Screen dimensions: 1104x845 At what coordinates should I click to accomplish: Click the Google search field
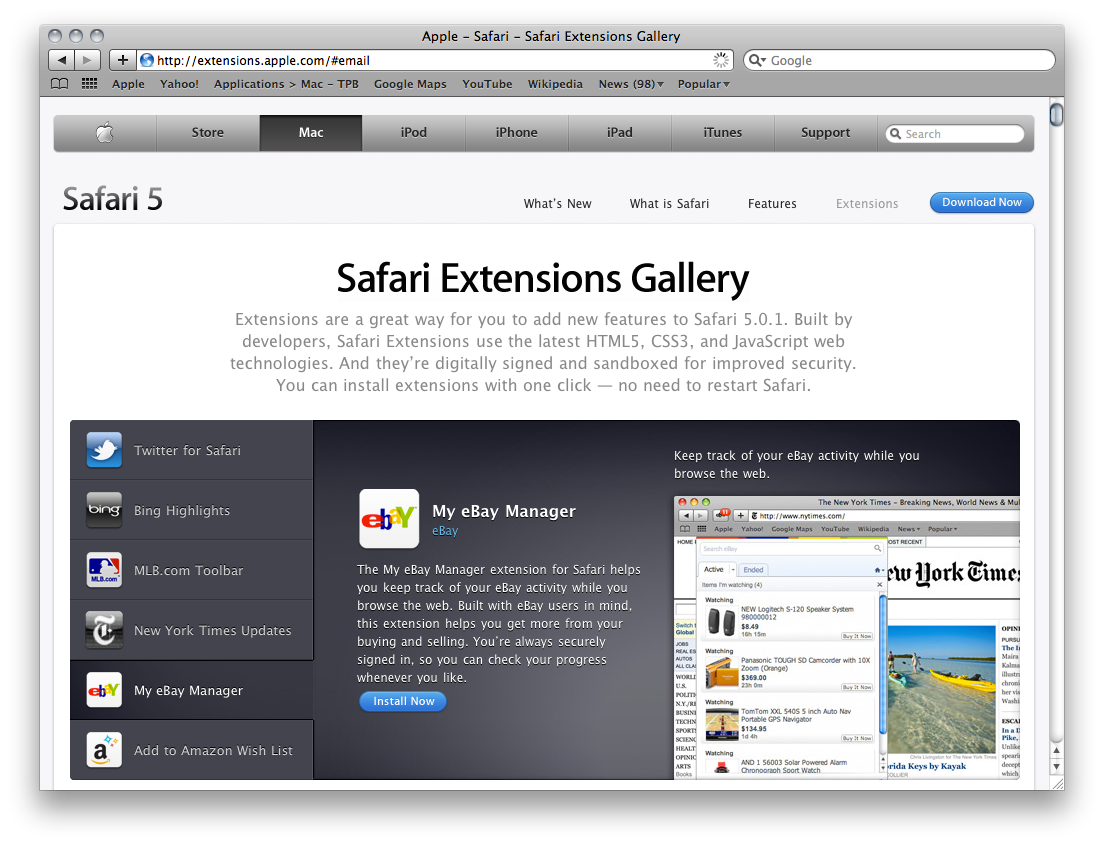coord(900,60)
